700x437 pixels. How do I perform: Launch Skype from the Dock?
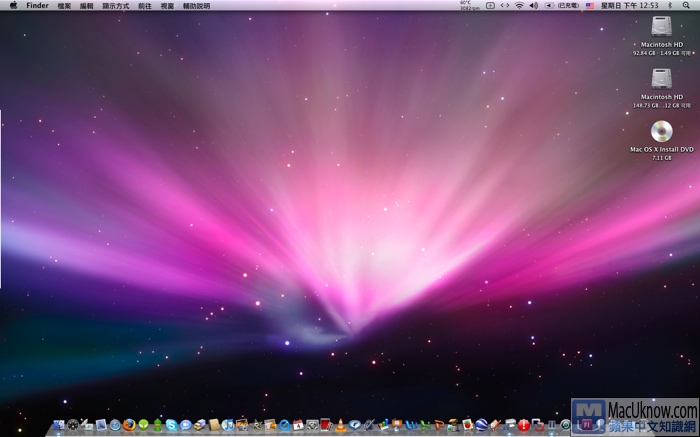pyautogui.click(x=171, y=425)
